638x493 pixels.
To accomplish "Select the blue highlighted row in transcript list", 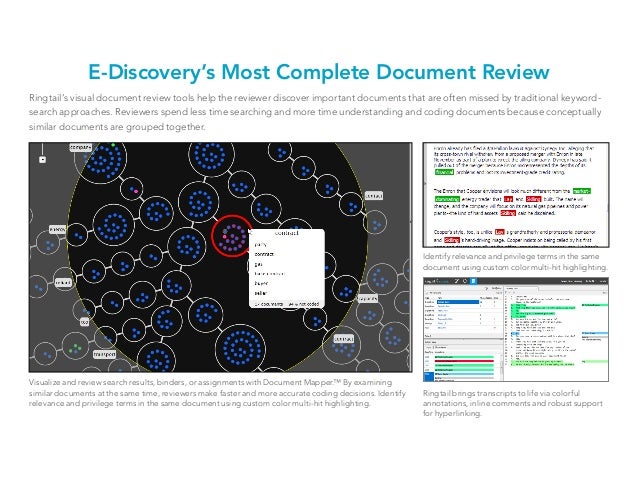I will [x=458, y=302].
